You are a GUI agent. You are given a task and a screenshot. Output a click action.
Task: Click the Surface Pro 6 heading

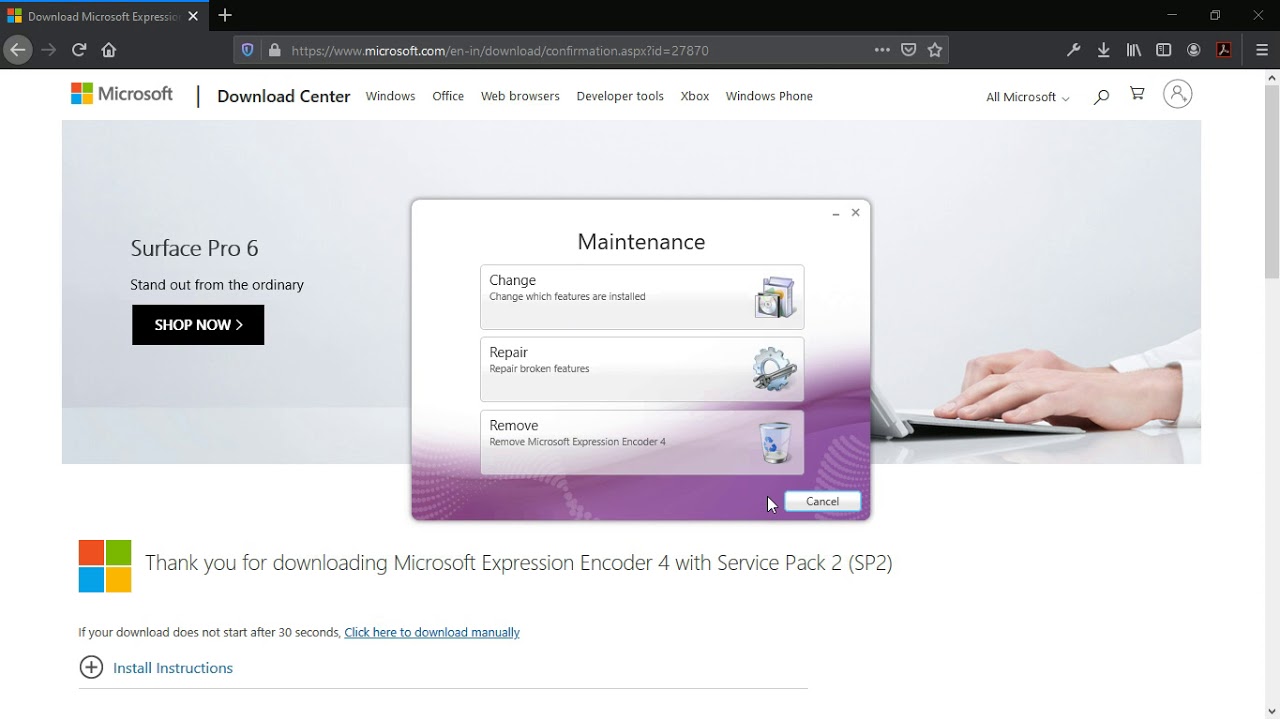tap(194, 248)
